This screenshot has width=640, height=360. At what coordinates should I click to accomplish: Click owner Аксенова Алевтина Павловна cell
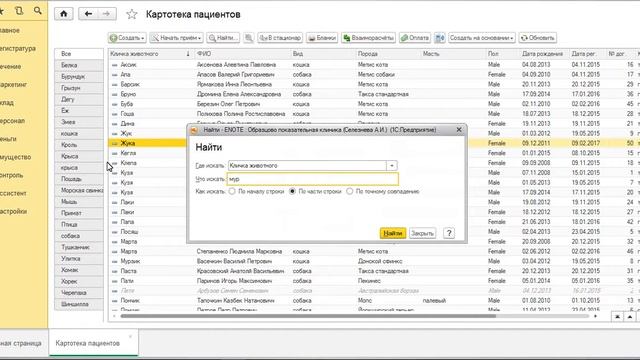[236, 64]
